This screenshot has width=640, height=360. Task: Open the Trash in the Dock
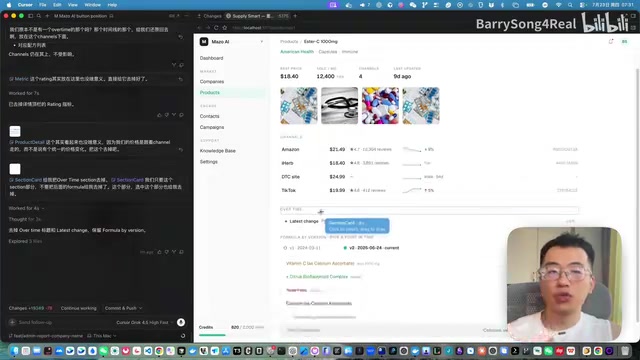point(625,351)
